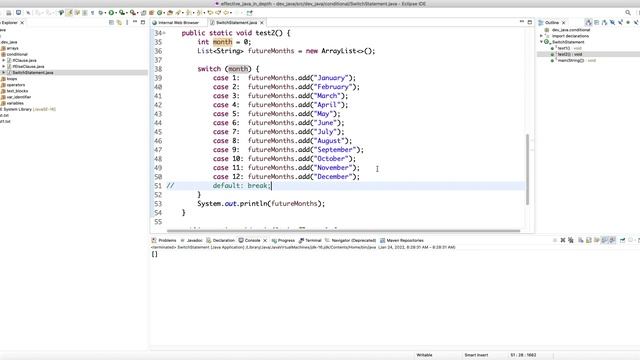Image resolution: width=640 pixels, height=360 pixels.
Task: Switch to the Progress tab
Action: pyautogui.click(x=283, y=240)
